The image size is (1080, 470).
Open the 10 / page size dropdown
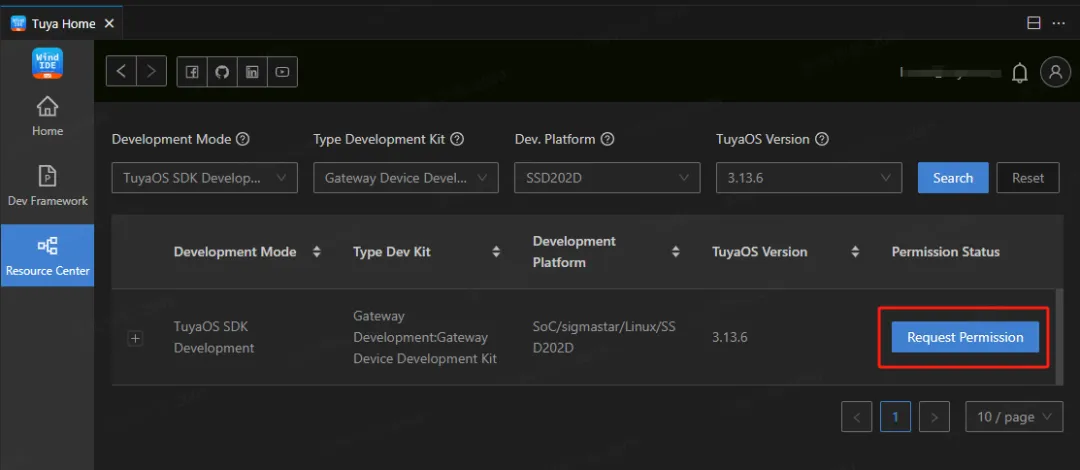pos(1015,417)
